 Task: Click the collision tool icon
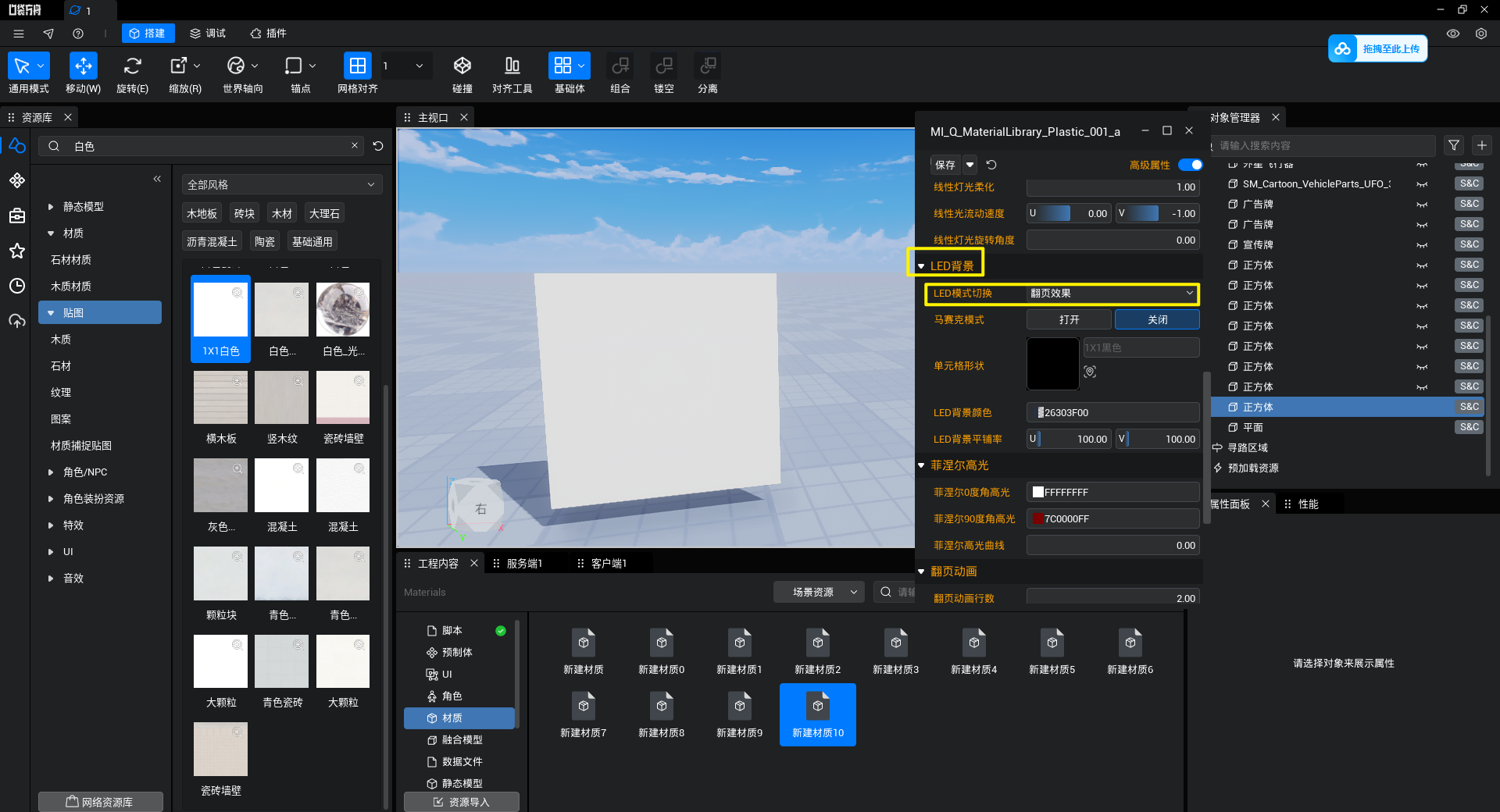coord(462,66)
